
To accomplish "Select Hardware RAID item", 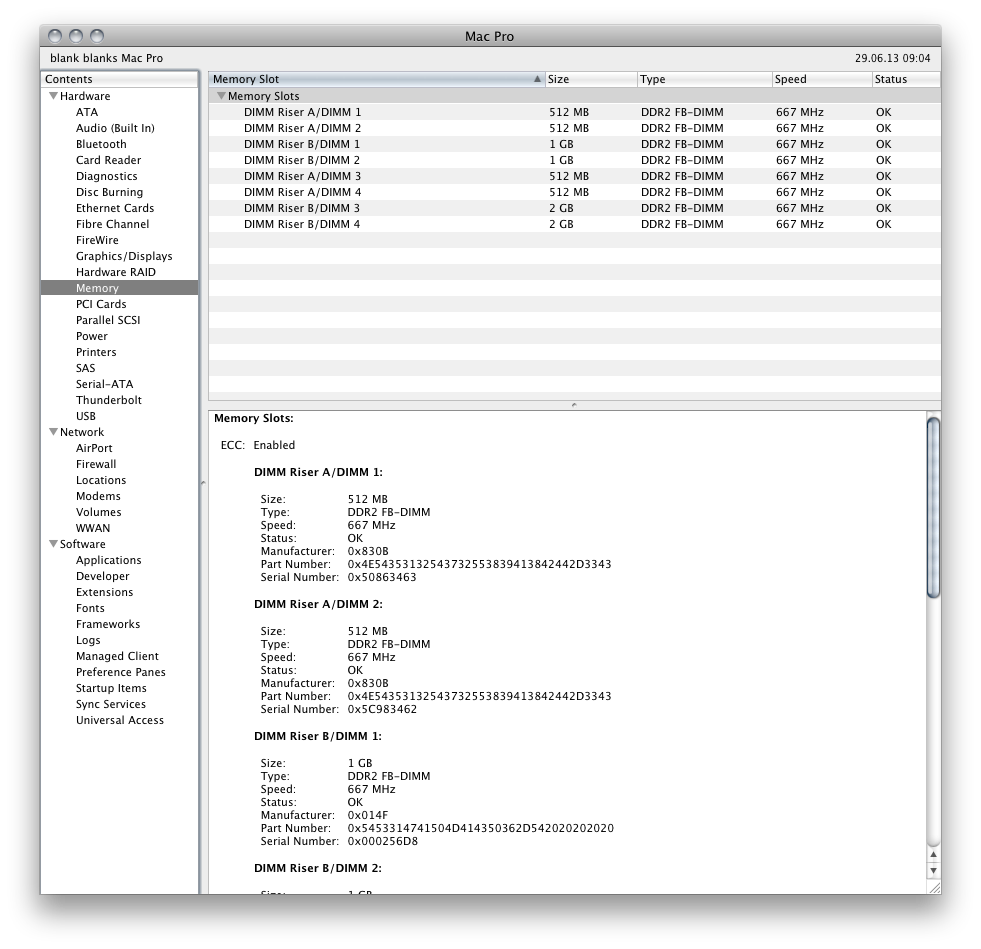I will coord(116,272).
